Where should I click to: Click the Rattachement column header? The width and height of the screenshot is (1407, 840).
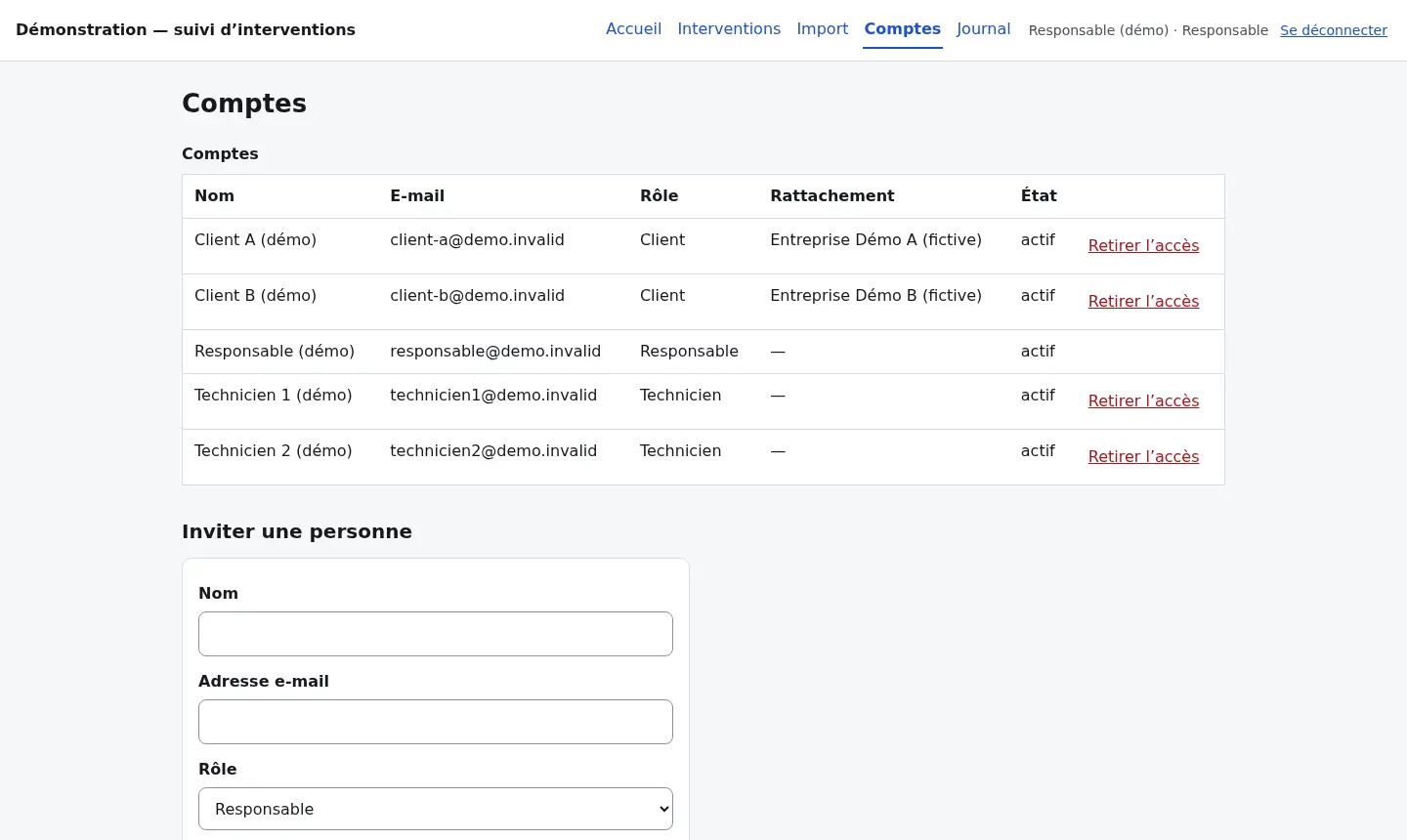831,195
